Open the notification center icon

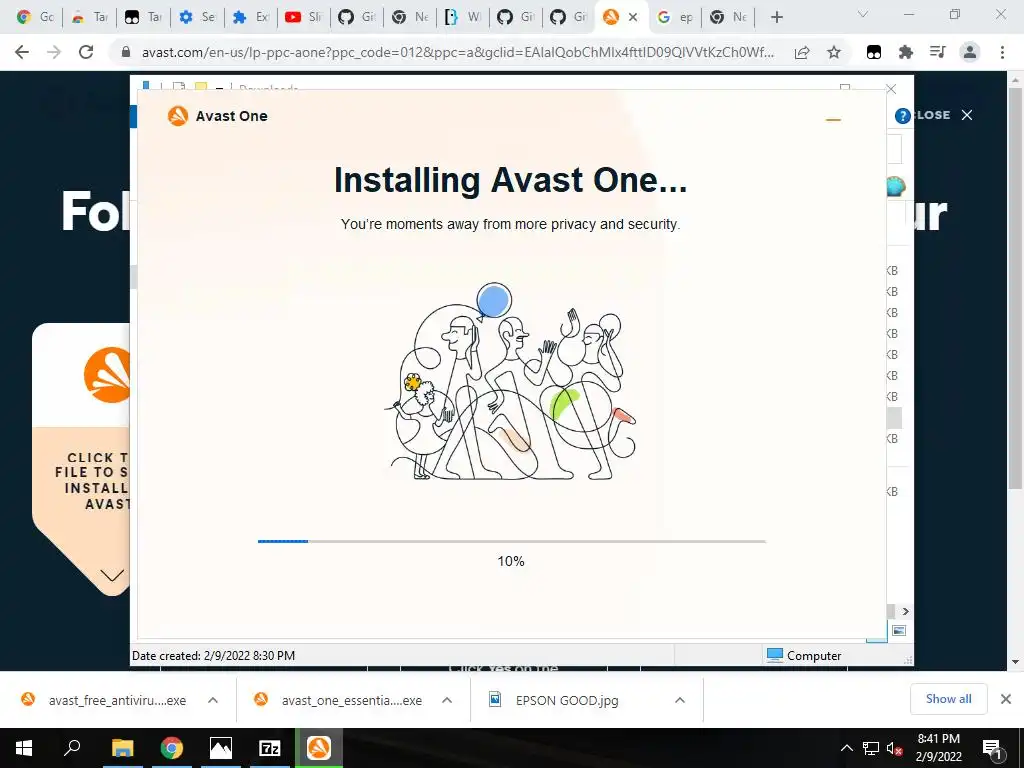991,748
